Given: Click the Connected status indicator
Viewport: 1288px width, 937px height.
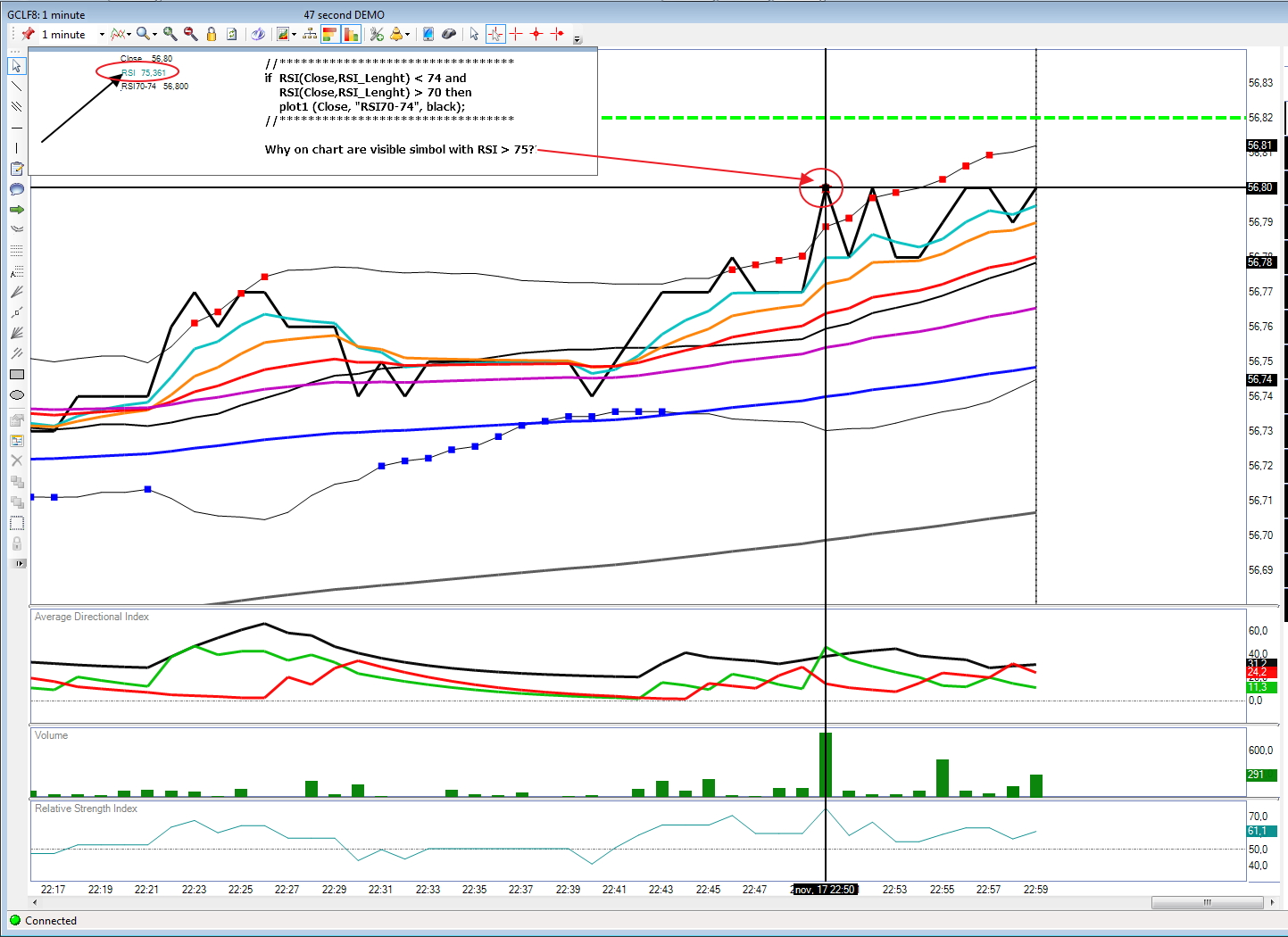Looking at the screenshot, I should click(43, 920).
